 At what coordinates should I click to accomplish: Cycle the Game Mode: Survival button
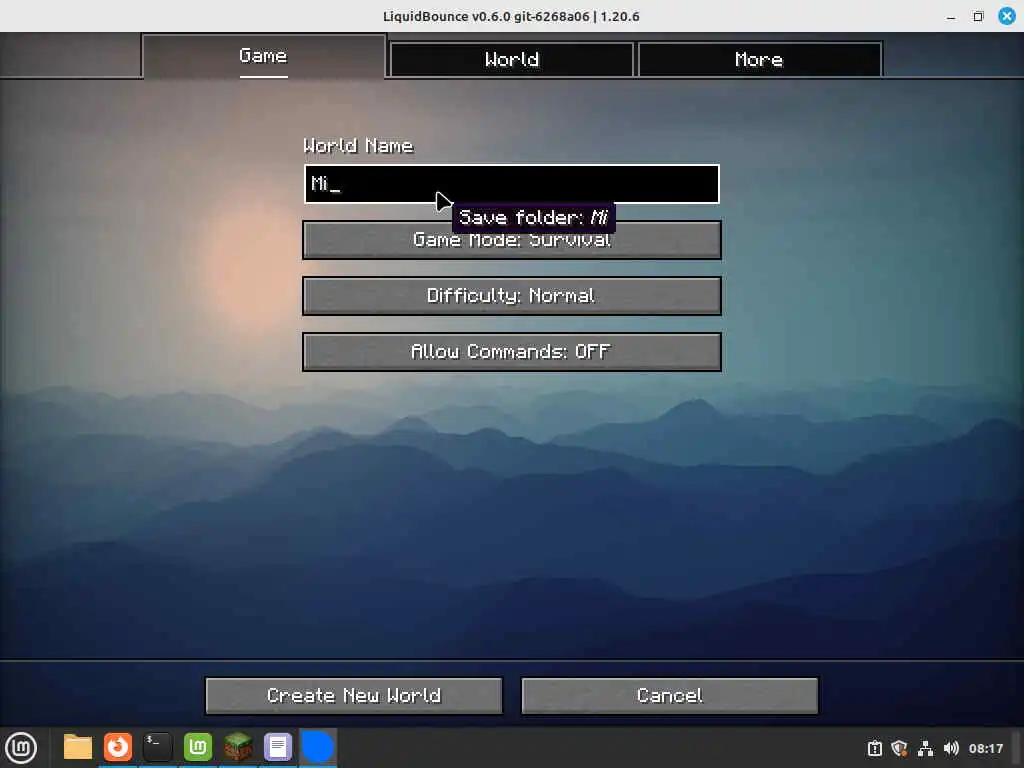[511, 240]
